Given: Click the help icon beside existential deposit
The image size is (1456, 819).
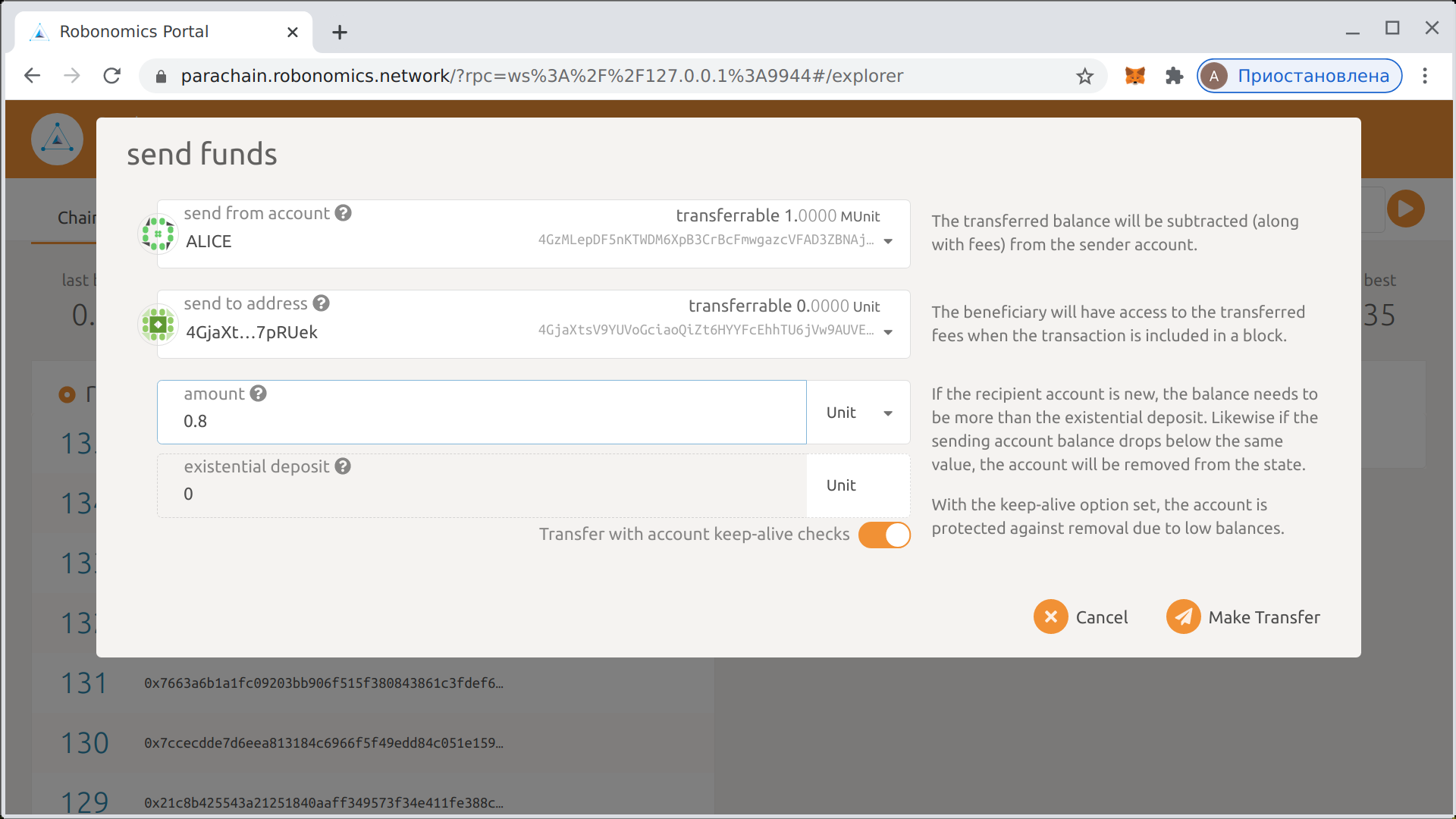Looking at the screenshot, I should tap(343, 466).
